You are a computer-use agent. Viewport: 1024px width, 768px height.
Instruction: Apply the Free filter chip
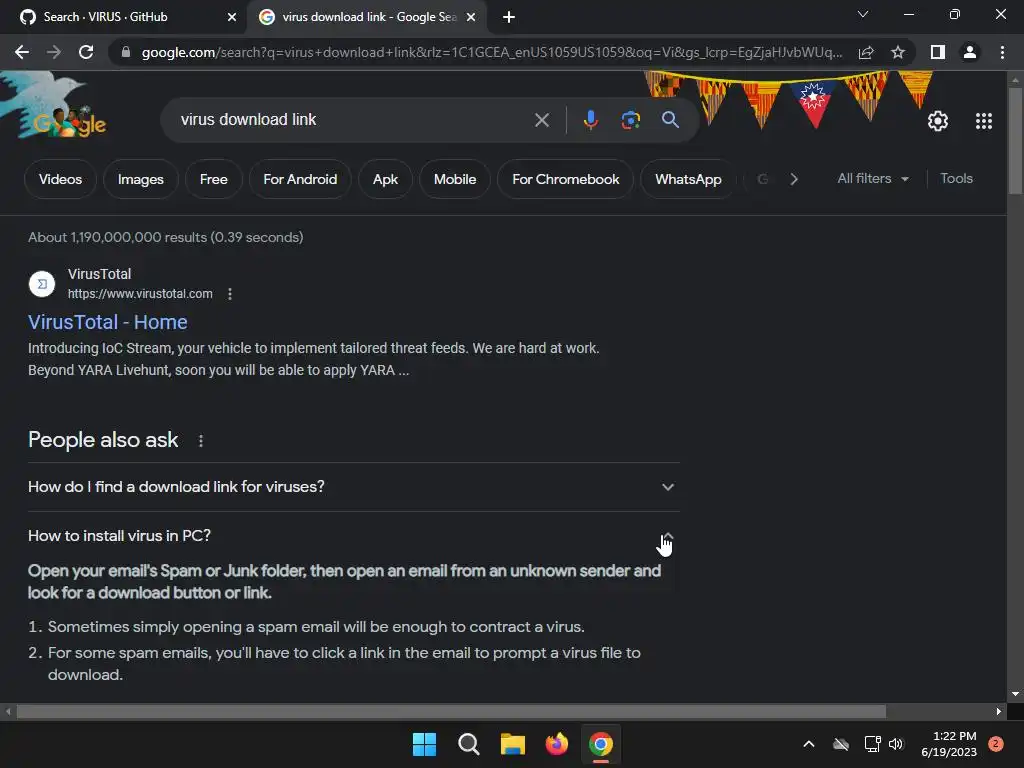214,179
